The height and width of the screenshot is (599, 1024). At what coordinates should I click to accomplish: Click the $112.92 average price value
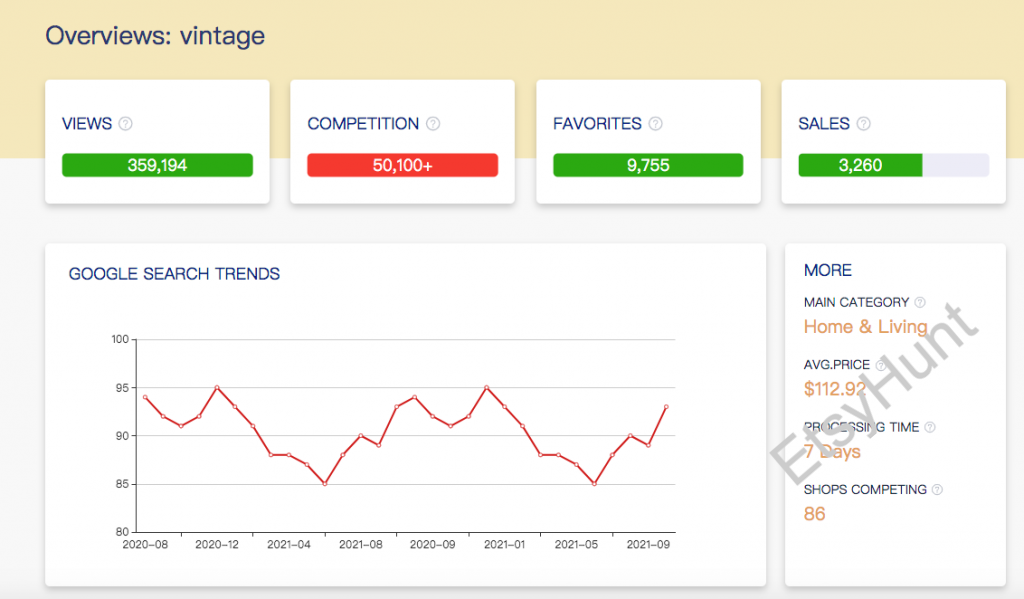[835, 389]
